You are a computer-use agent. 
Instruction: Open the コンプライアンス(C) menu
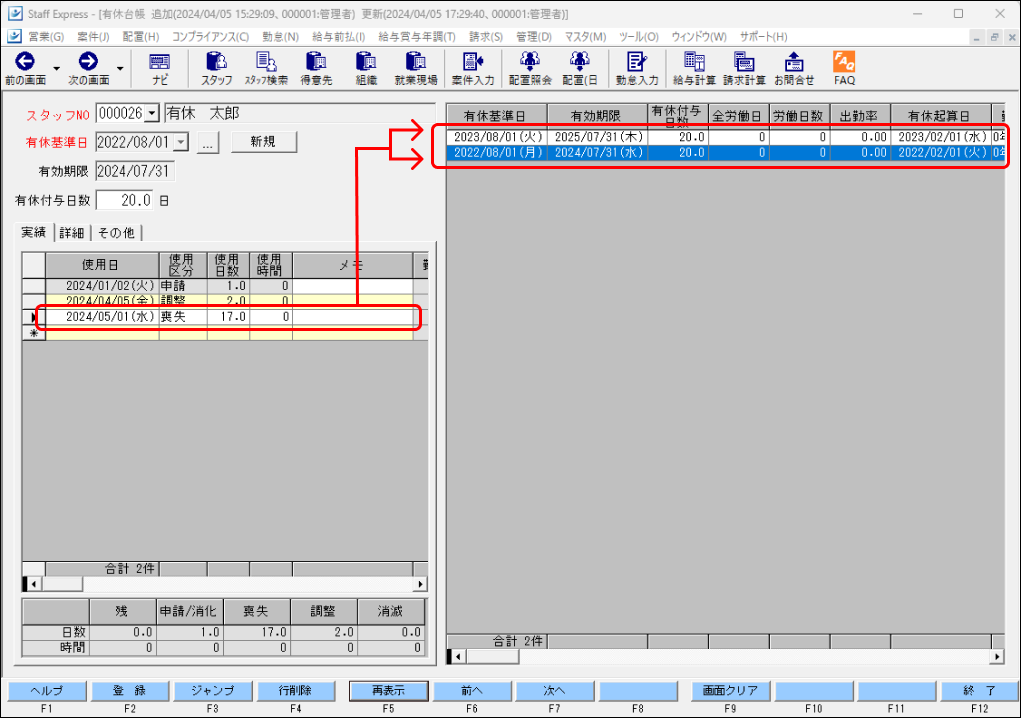210,36
